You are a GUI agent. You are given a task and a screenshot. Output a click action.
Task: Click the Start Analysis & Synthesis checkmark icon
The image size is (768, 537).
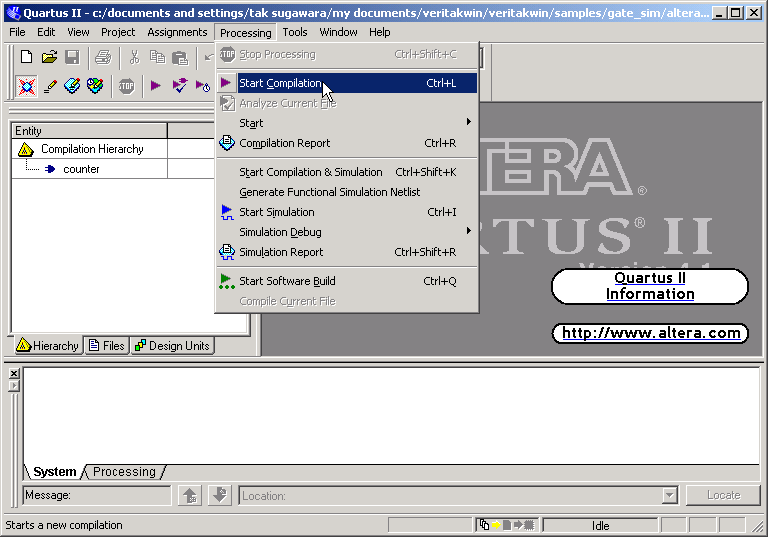[179, 86]
